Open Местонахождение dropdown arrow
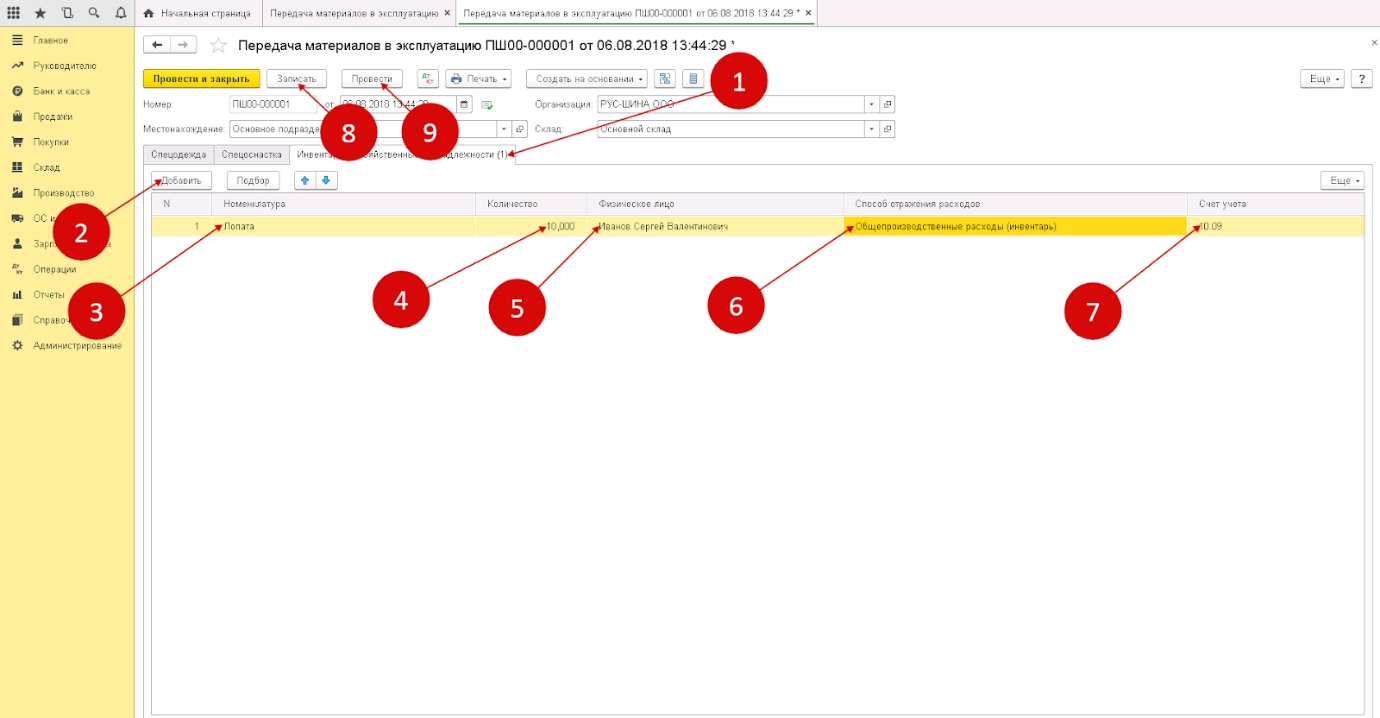The image size is (1380, 718). pos(504,129)
